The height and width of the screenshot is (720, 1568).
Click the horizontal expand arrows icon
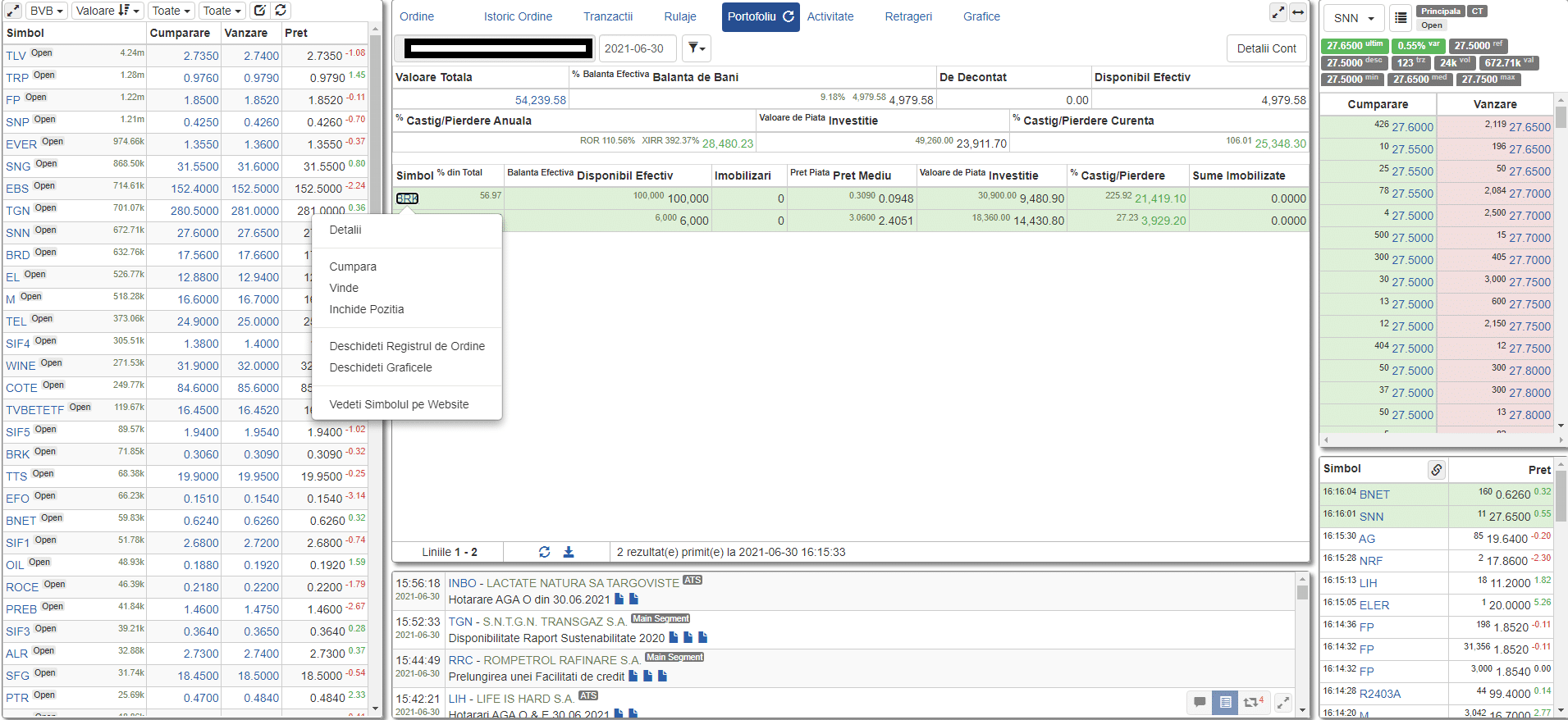point(1298,12)
